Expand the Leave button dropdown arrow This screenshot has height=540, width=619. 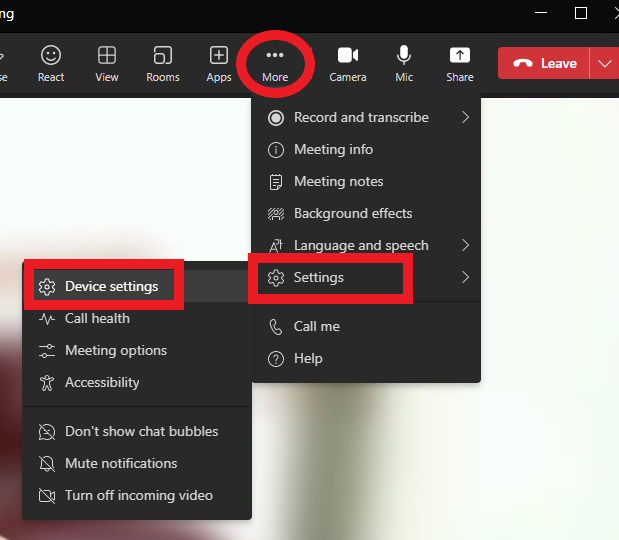(604, 63)
